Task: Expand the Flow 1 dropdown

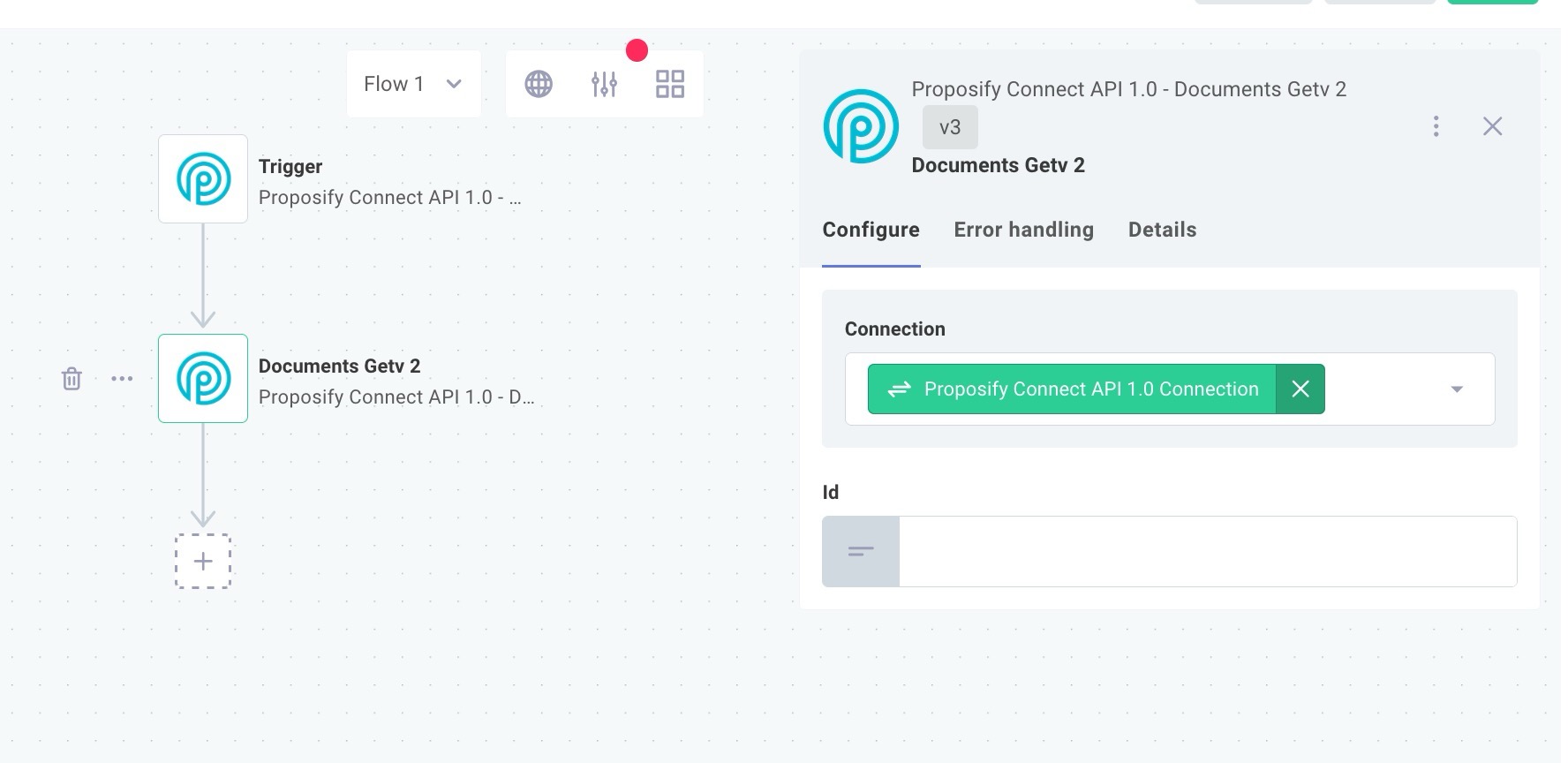Action: coord(413,84)
